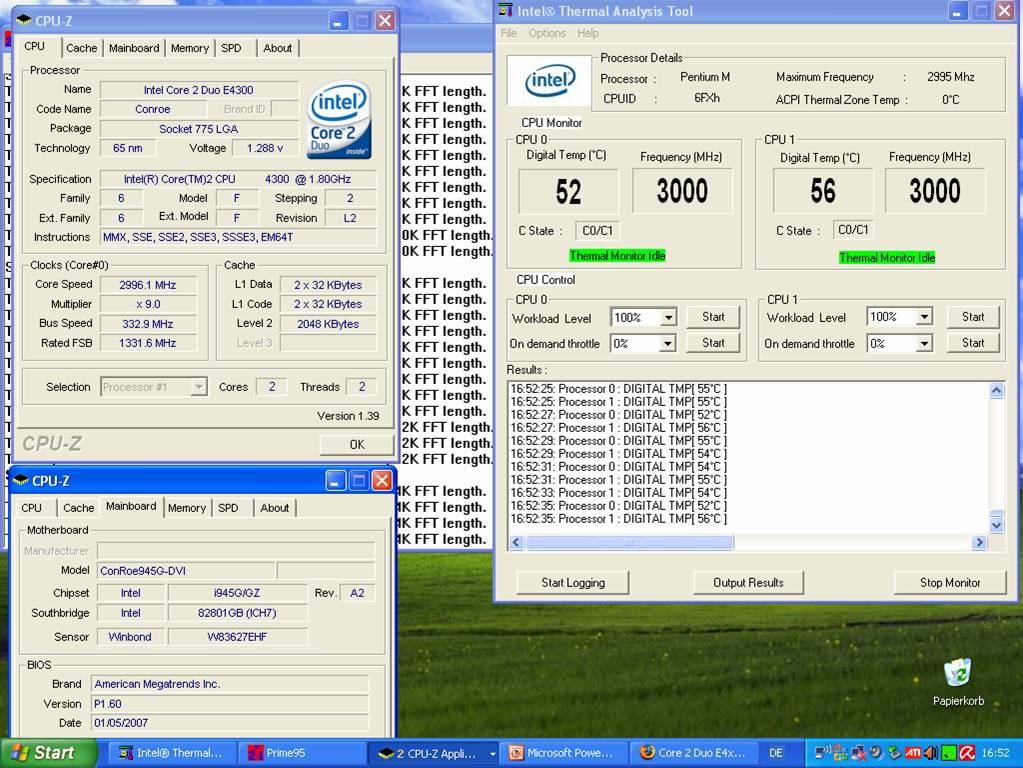Image resolution: width=1023 pixels, height=768 pixels.
Task: Switch to Cache tab in lower CPU-Z
Action: tap(78, 508)
